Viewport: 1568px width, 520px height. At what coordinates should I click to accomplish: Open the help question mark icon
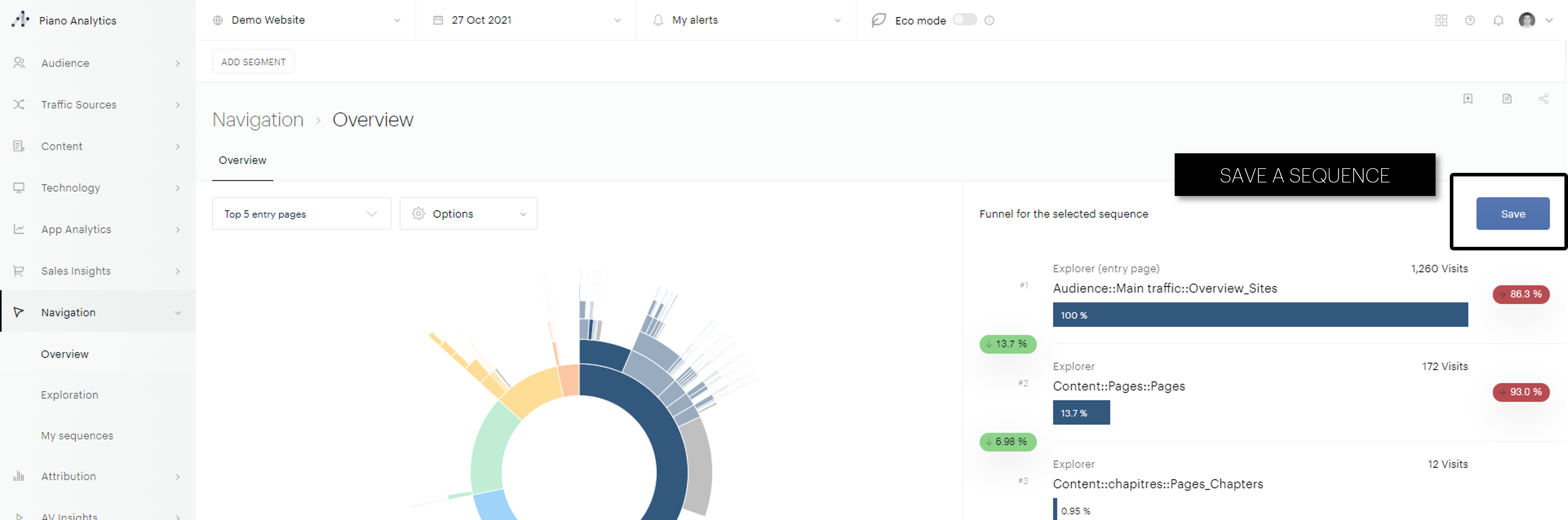click(x=1469, y=21)
